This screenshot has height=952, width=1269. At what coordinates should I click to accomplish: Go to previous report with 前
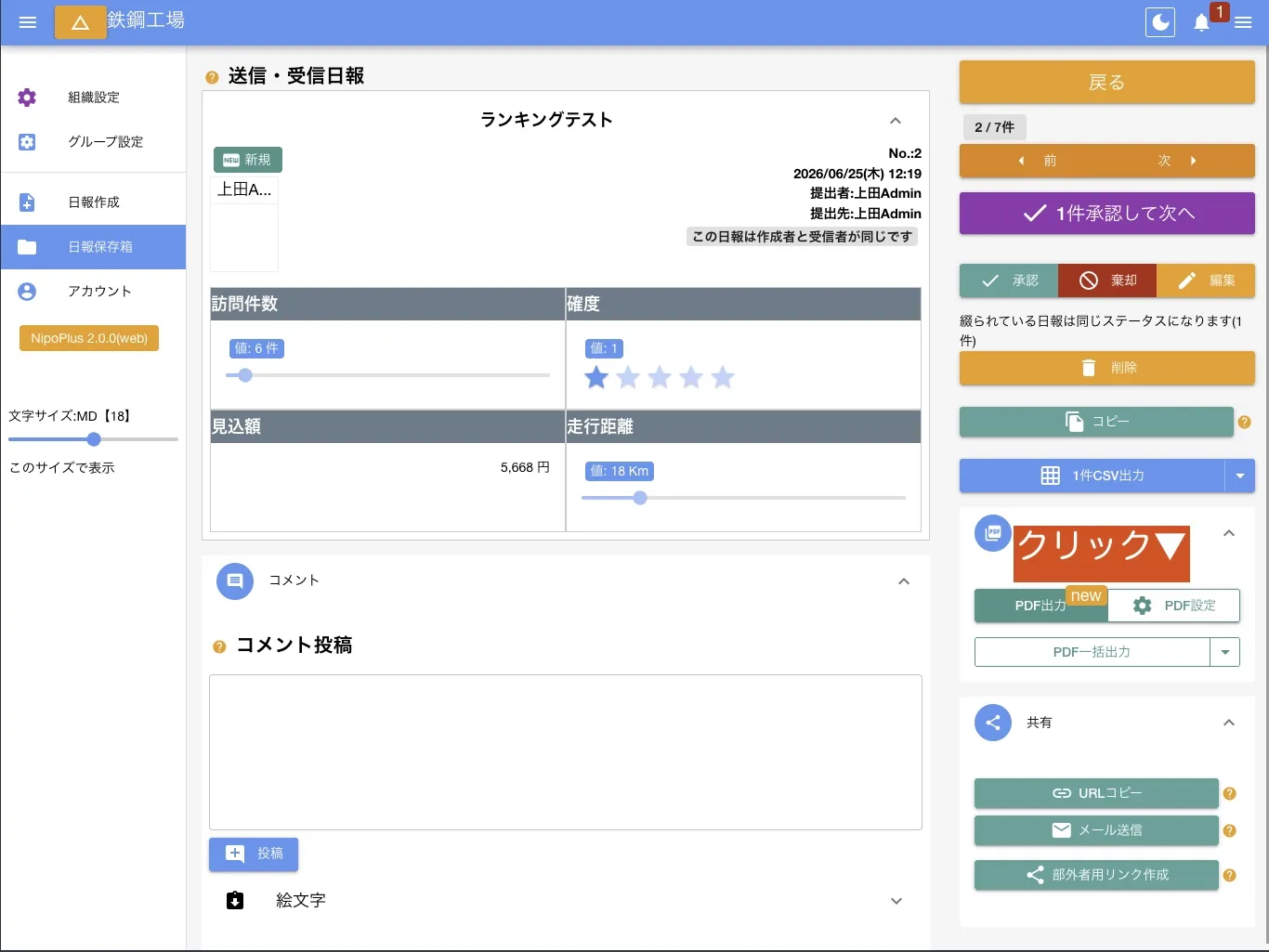[1036, 161]
